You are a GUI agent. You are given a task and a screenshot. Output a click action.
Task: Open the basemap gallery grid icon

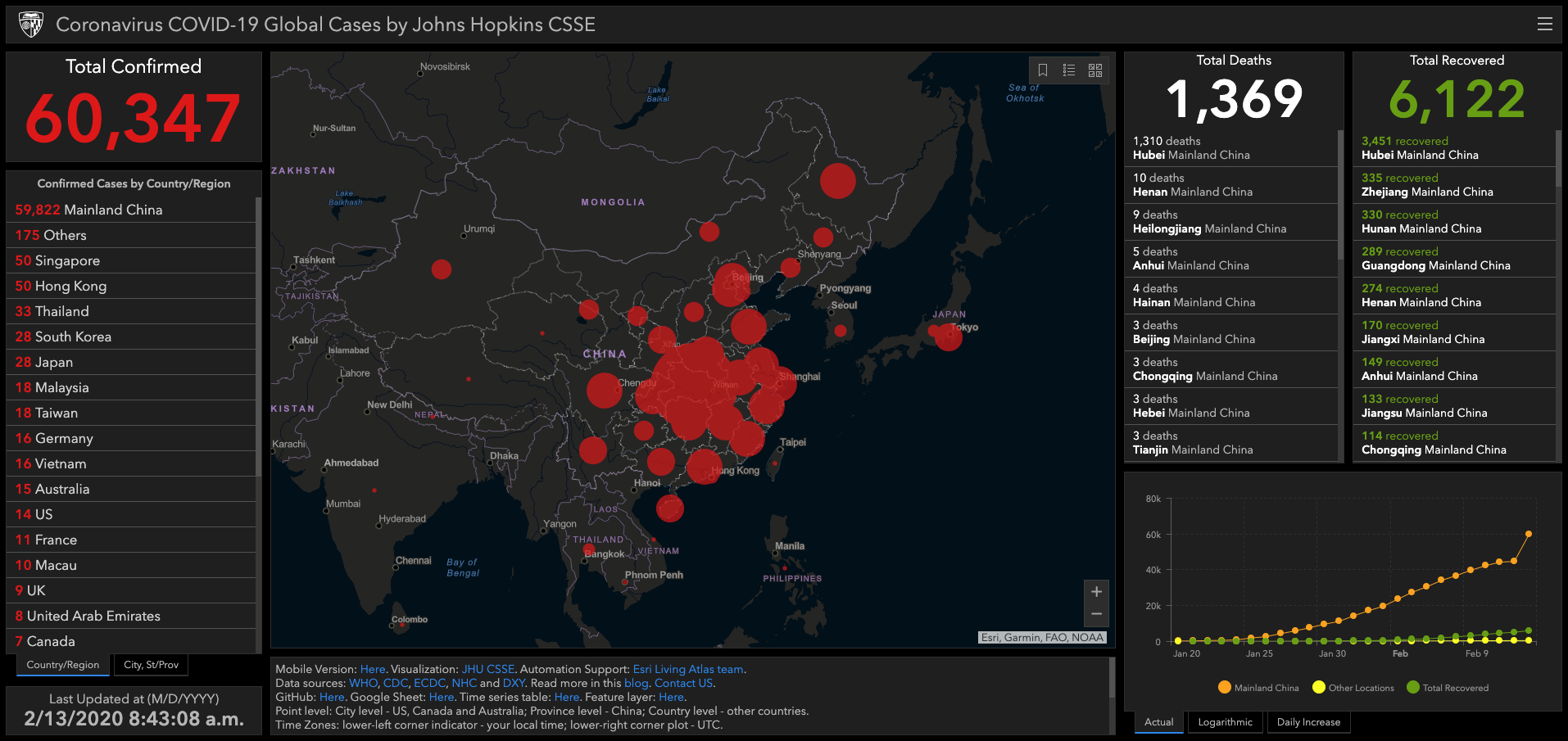tap(1095, 70)
